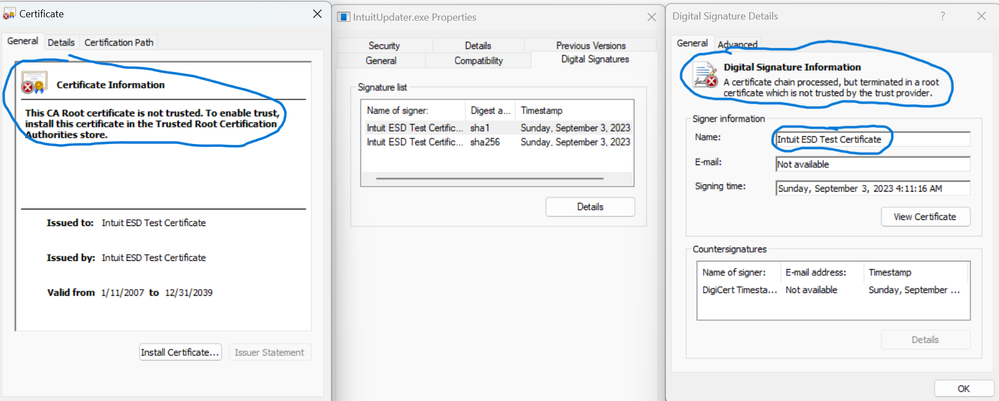Click the Issued by Intuit ESD Test Certificate text

[x=154, y=258]
